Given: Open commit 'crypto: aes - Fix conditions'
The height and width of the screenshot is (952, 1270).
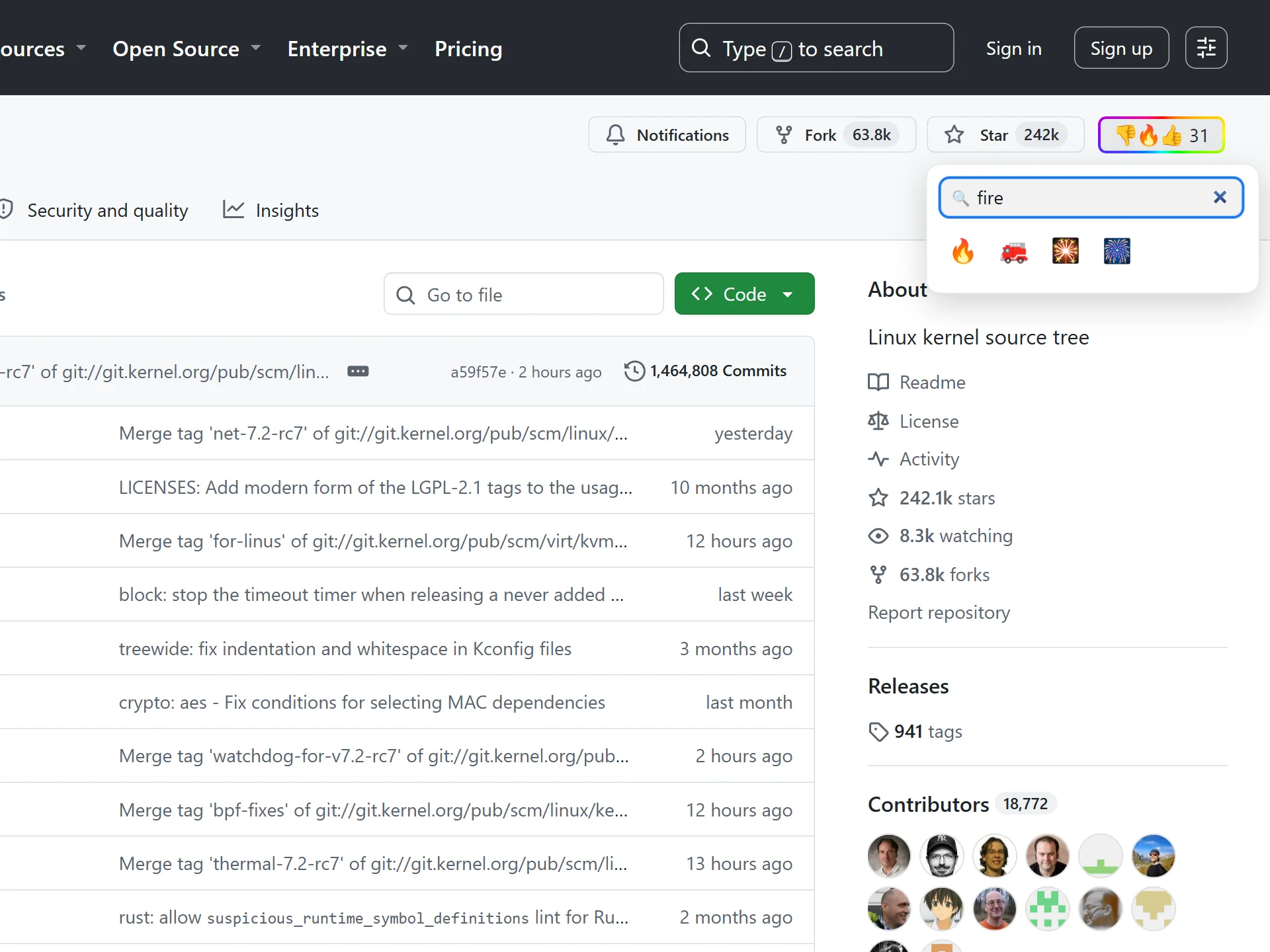Looking at the screenshot, I should (362, 702).
